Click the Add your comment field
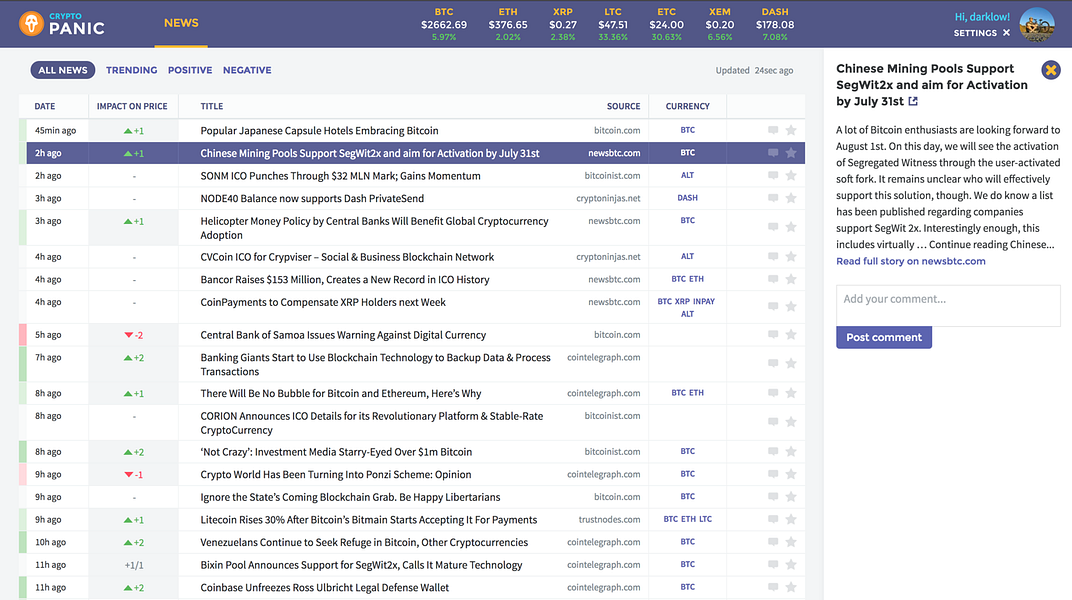 [x=948, y=305]
